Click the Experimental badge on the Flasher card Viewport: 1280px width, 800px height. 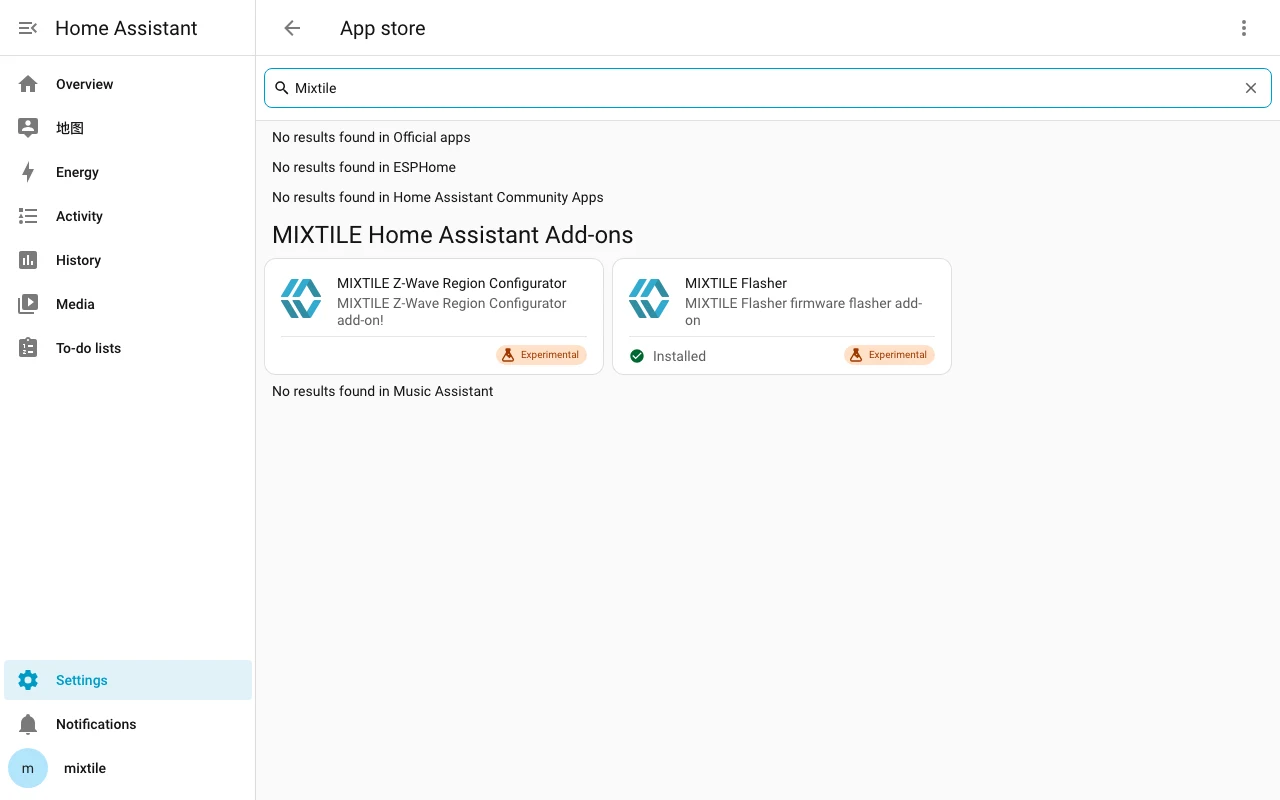pos(889,355)
